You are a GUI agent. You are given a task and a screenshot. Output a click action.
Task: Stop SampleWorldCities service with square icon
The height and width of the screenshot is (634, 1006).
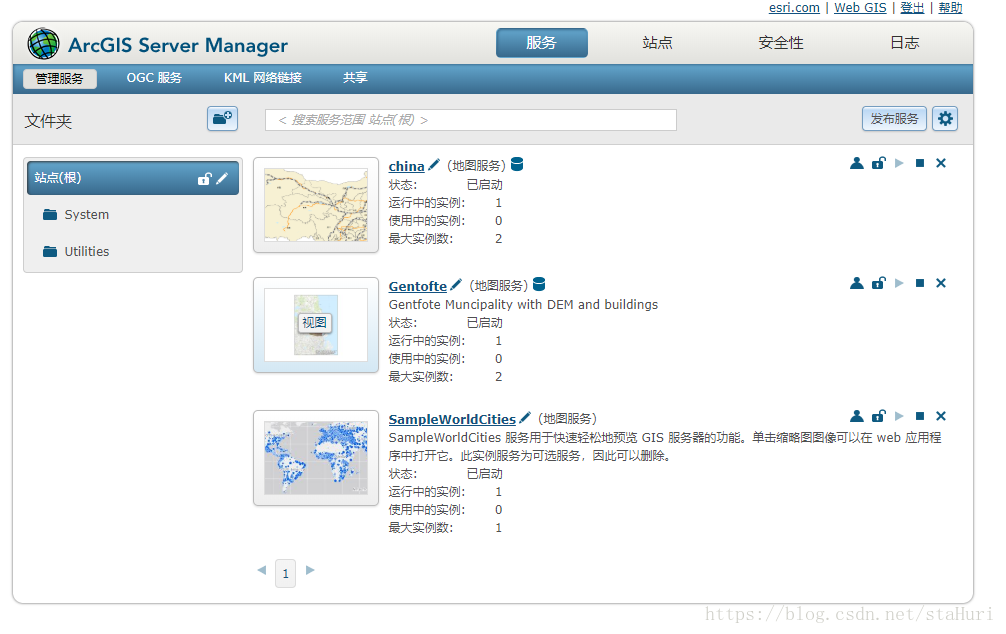pos(920,416)
